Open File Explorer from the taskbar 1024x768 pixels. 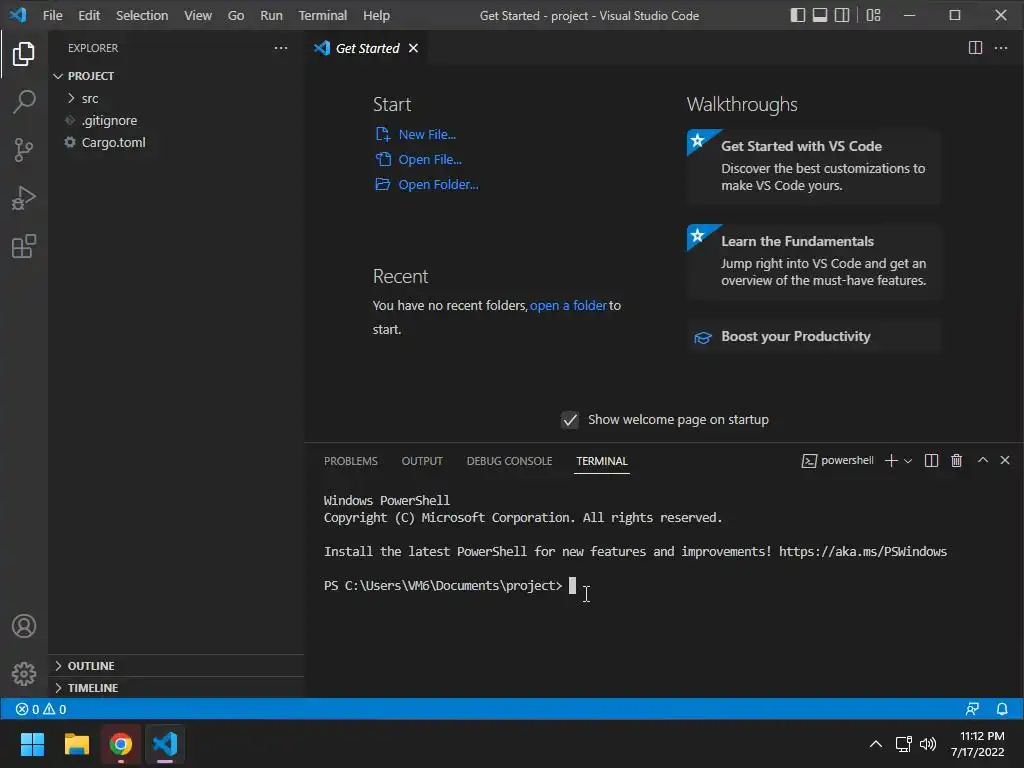tap(76, 744)
